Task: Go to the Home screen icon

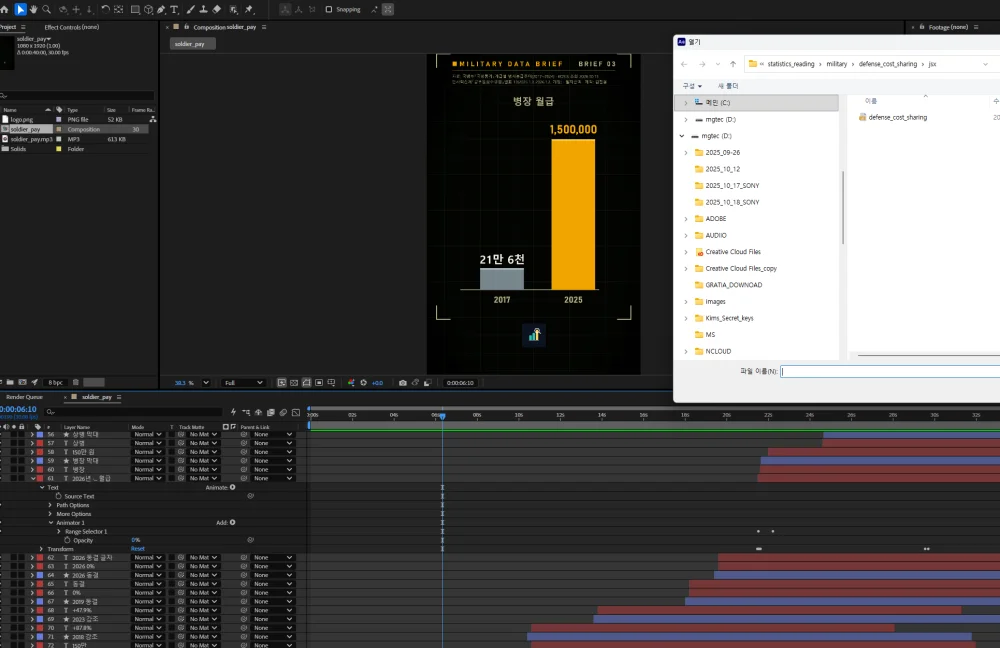Action: tap(4, 10)
